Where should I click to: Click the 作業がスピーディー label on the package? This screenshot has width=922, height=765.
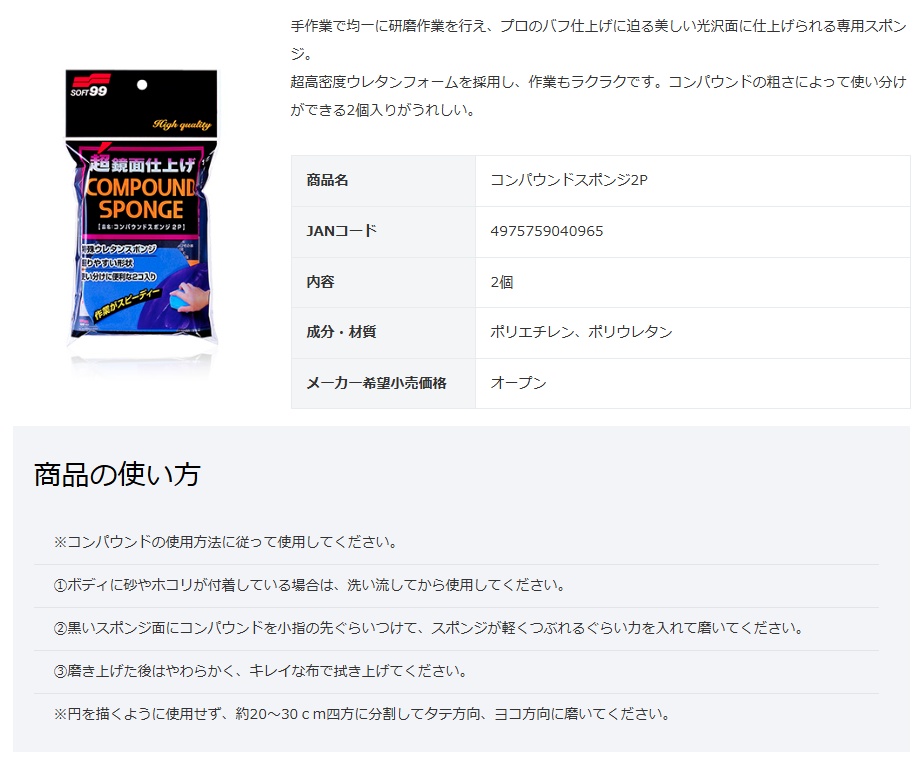126,303
